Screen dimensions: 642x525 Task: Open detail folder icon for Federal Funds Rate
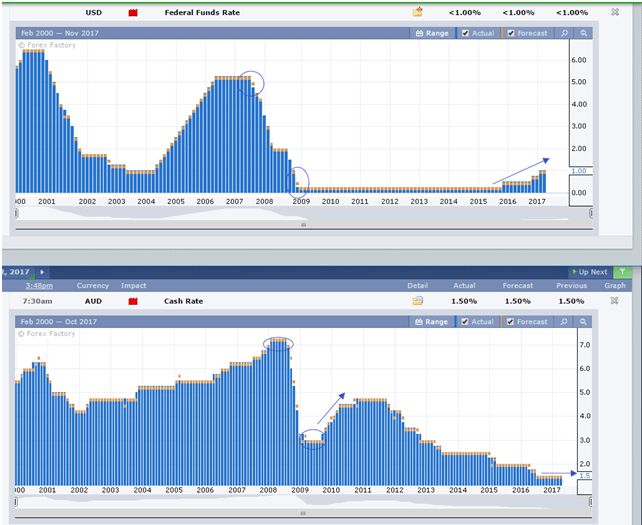(418, 12)
